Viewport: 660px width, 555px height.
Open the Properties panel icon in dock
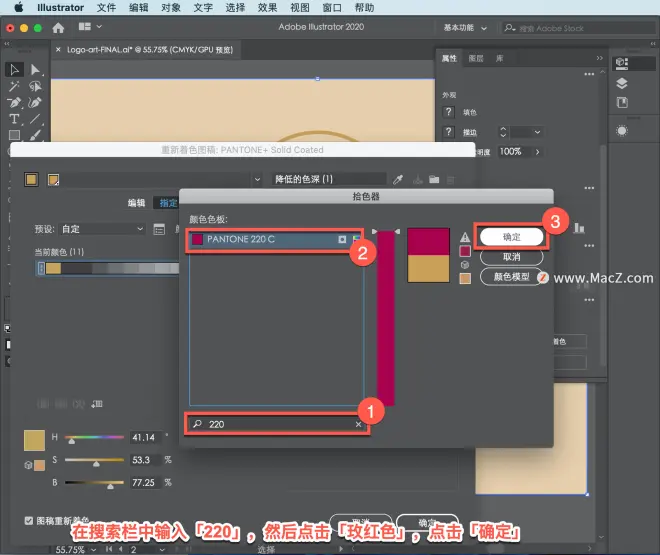[622, 64]
